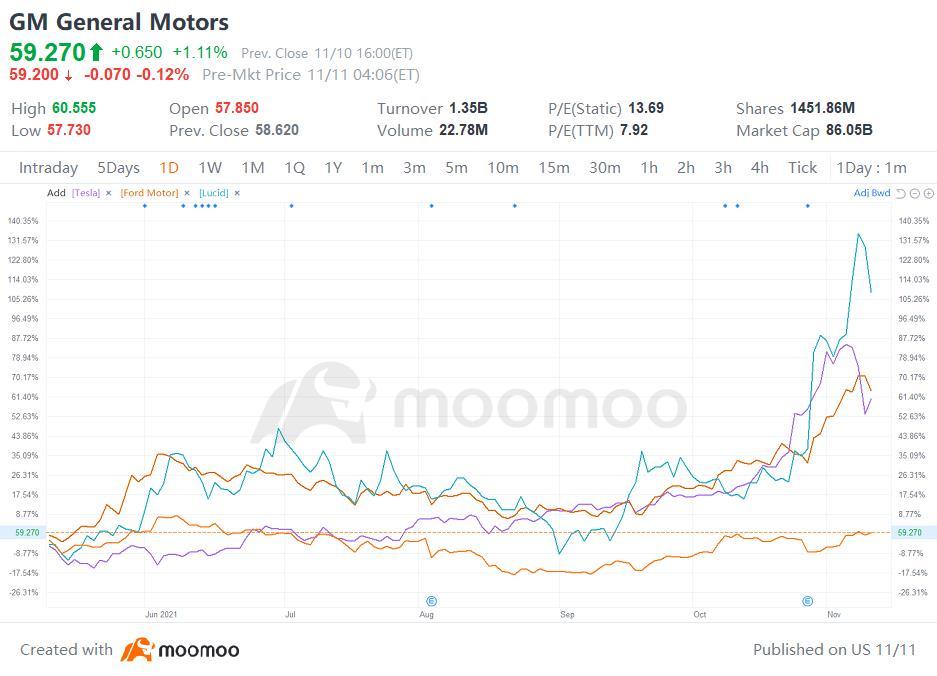Click the earnings marker near August
The height and width of the screenshot is (676, 937).
click(x=431, y=601)
